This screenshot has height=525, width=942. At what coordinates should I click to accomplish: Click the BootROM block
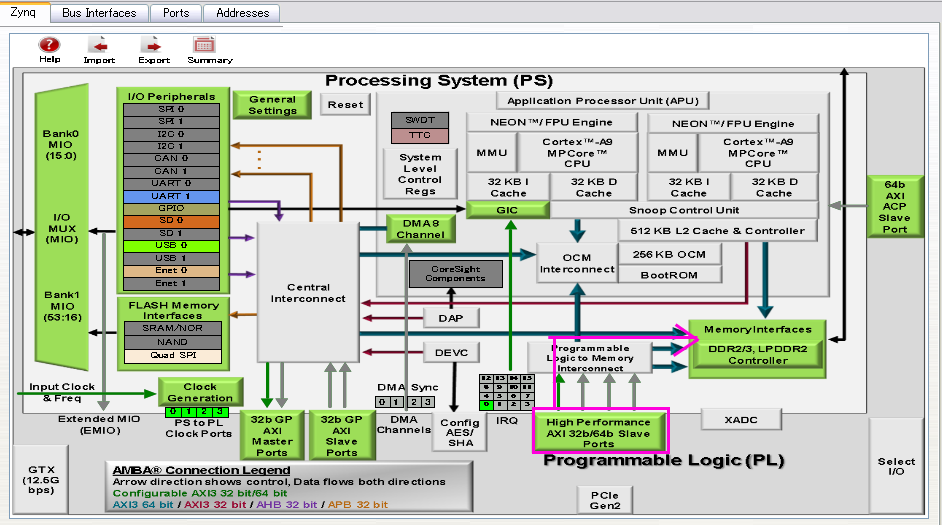pos(669,275)
